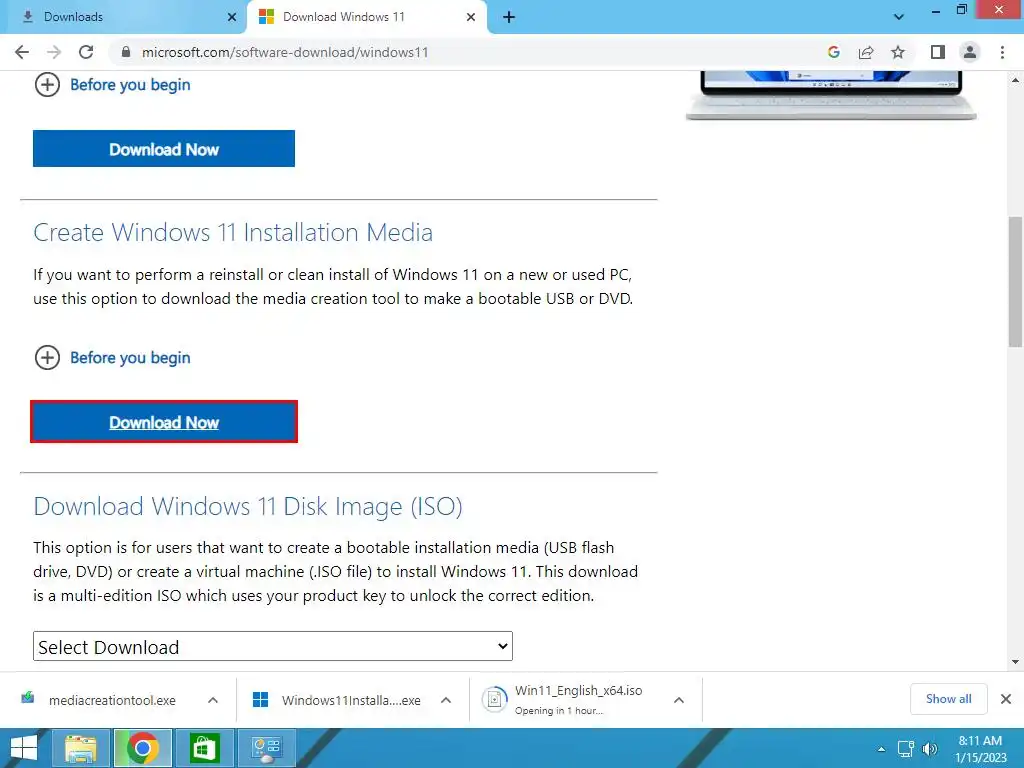The height and width of the screenshot is (768, 1024).
Task: Open options chevron for Win11_English_x64.iso
Action: point(679,700)
